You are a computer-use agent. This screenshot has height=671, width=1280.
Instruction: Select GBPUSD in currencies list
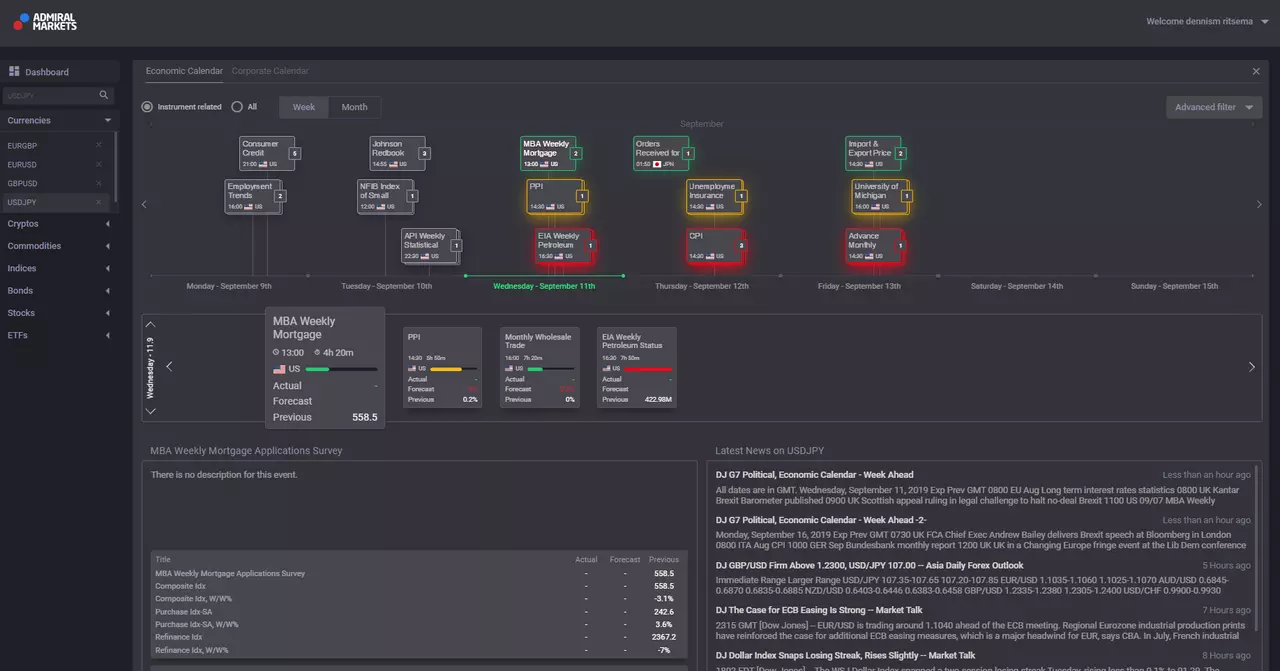[22, 183]
